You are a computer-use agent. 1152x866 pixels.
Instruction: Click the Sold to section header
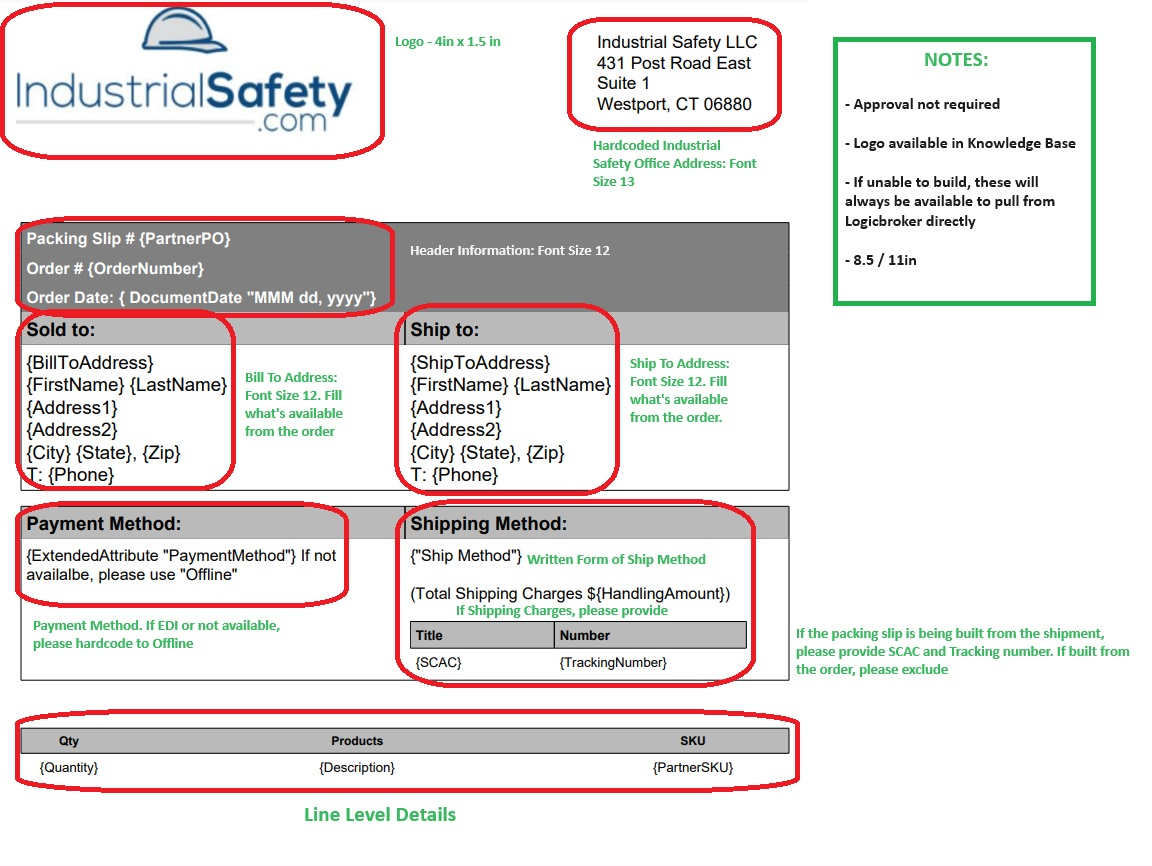coord(61,329)
